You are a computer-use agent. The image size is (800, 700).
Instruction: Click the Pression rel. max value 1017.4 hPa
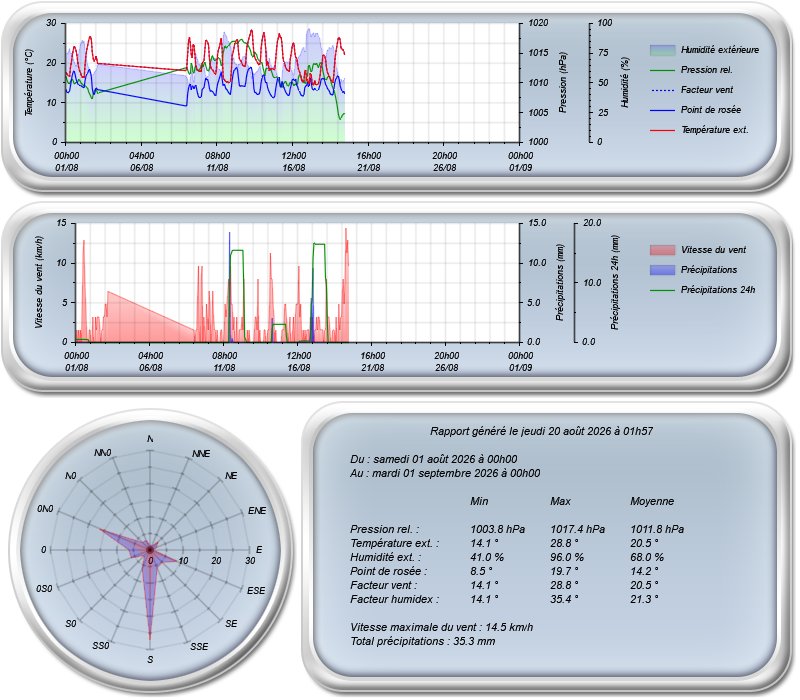[578, 530]
